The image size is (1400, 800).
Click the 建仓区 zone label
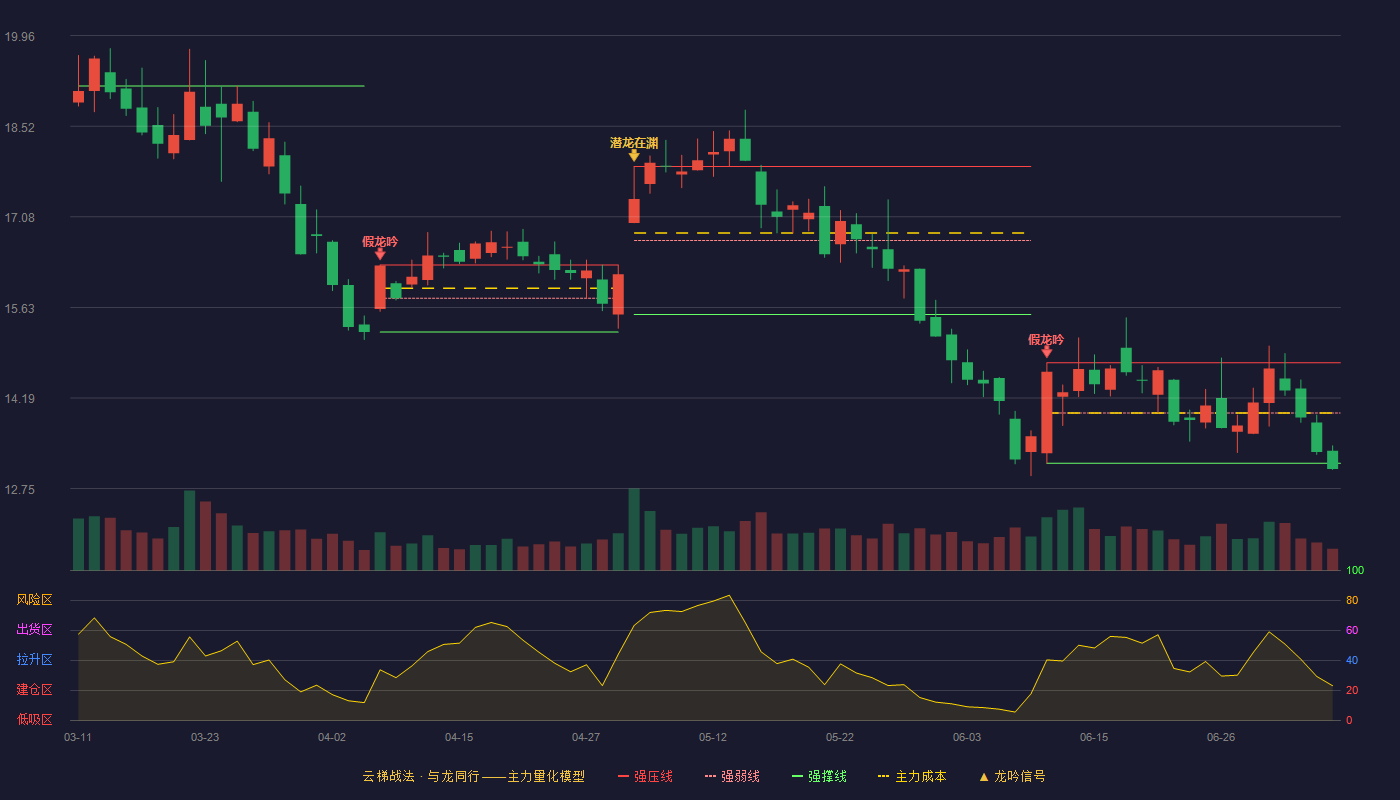35,690
